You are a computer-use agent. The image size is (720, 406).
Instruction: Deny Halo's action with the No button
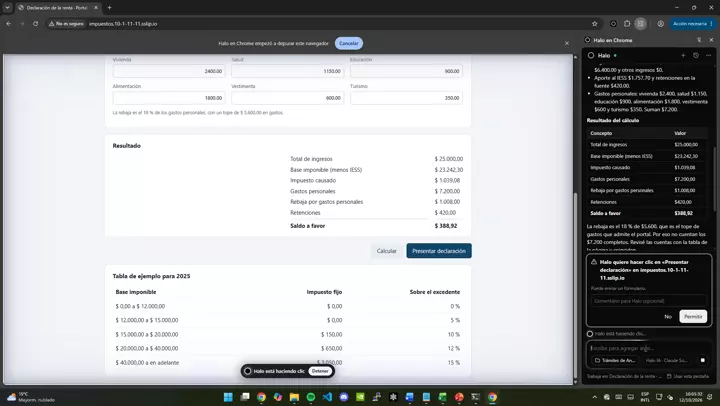(668, 316)
